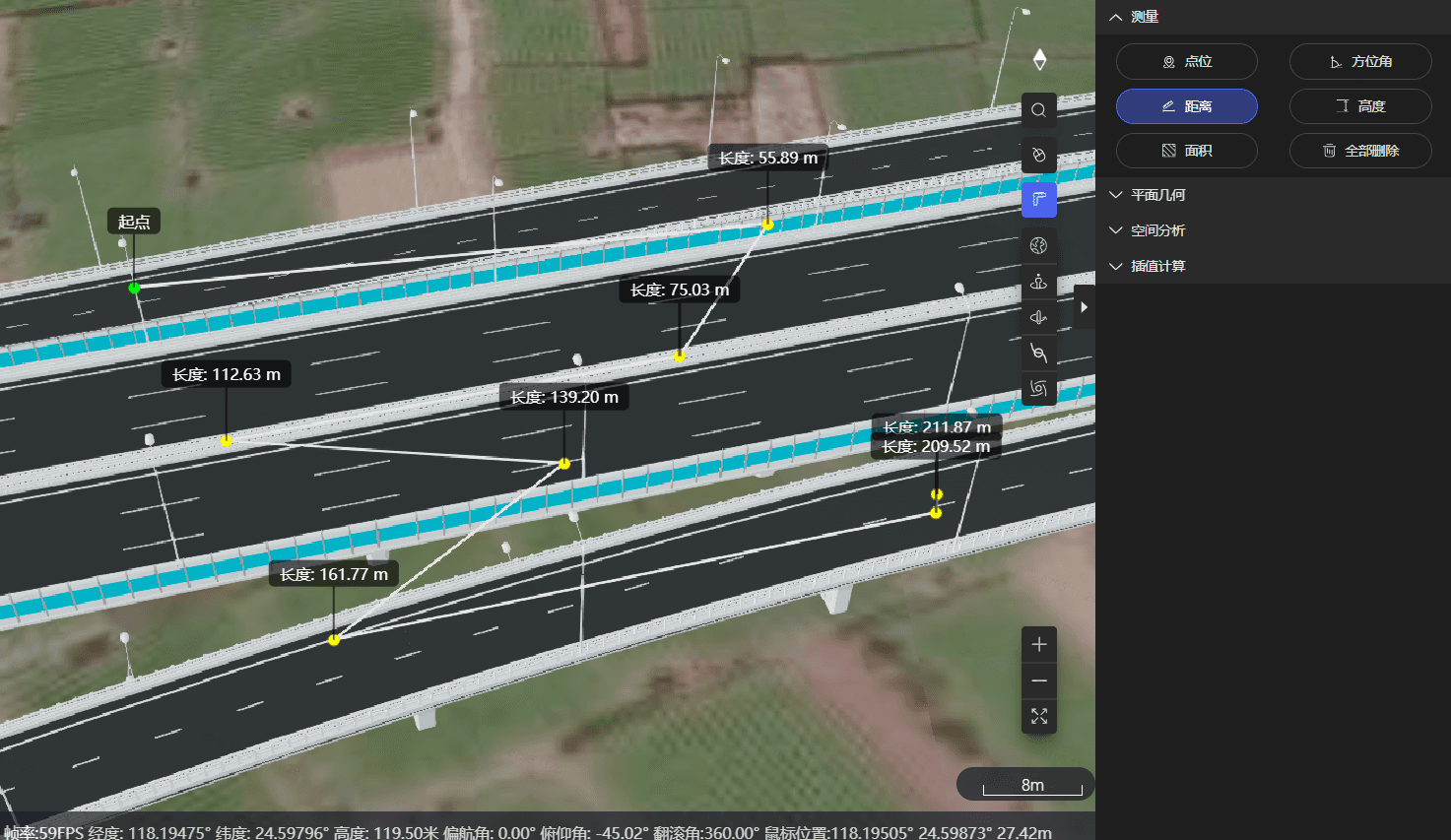
Task: Select the 方位角 measurement button
Action: (1359, 61)
